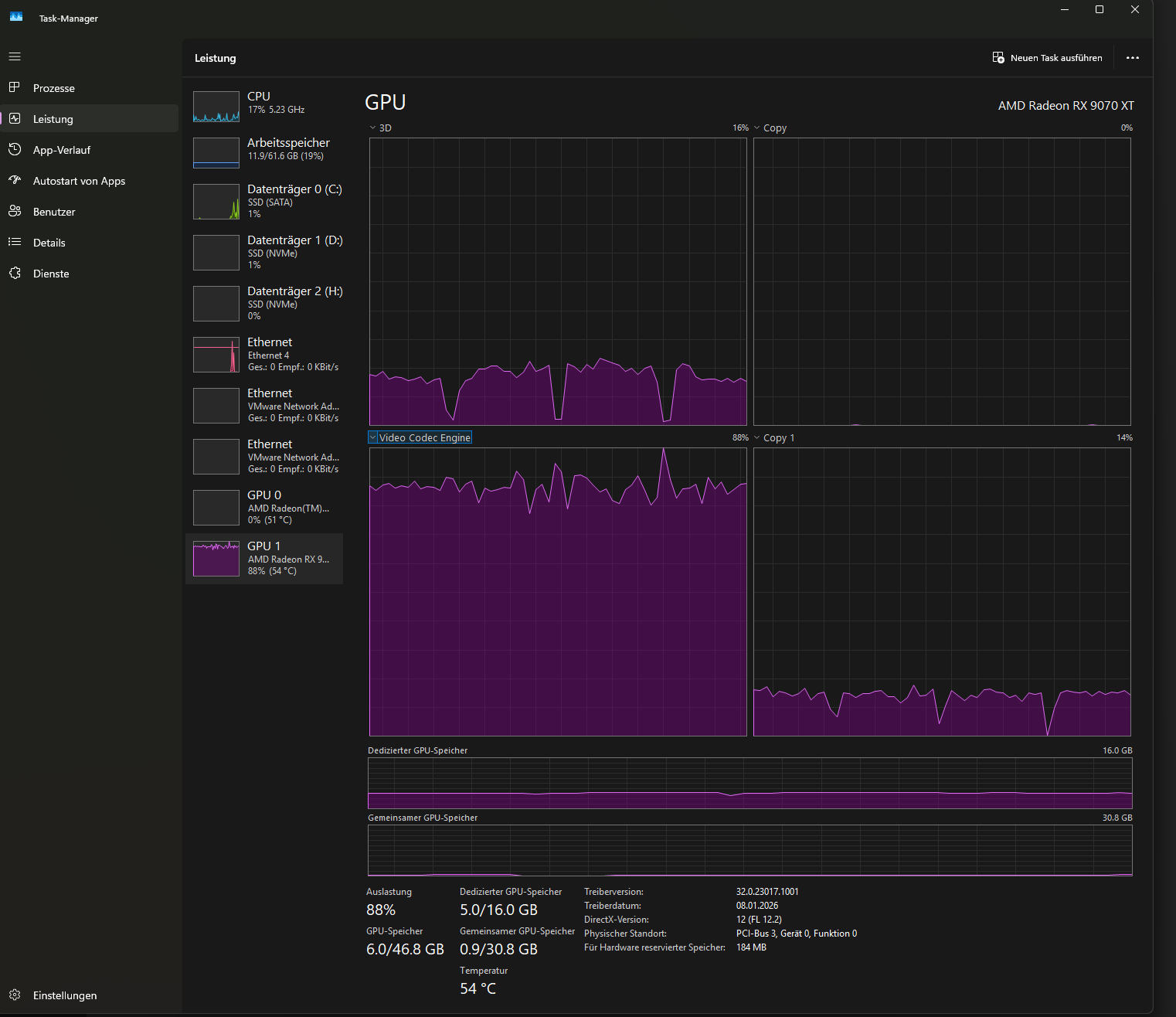Click the Details list icon
The height and width of the screenshot is (1017, 1176).
[15, 242]
